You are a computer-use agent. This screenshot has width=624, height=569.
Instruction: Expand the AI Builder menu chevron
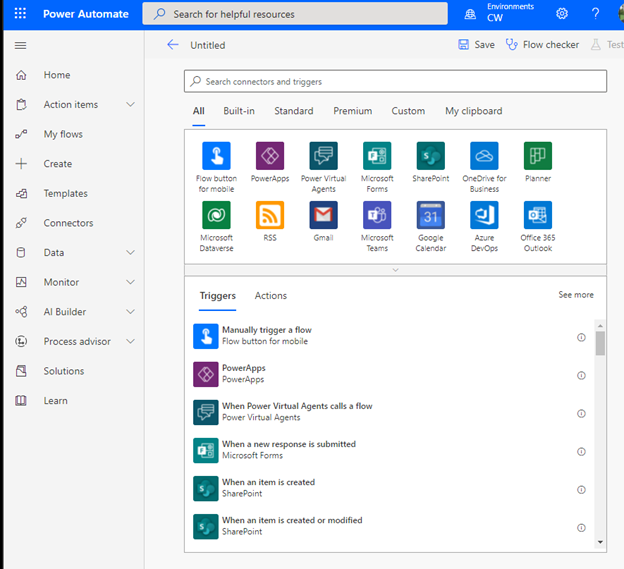[131, 312]
